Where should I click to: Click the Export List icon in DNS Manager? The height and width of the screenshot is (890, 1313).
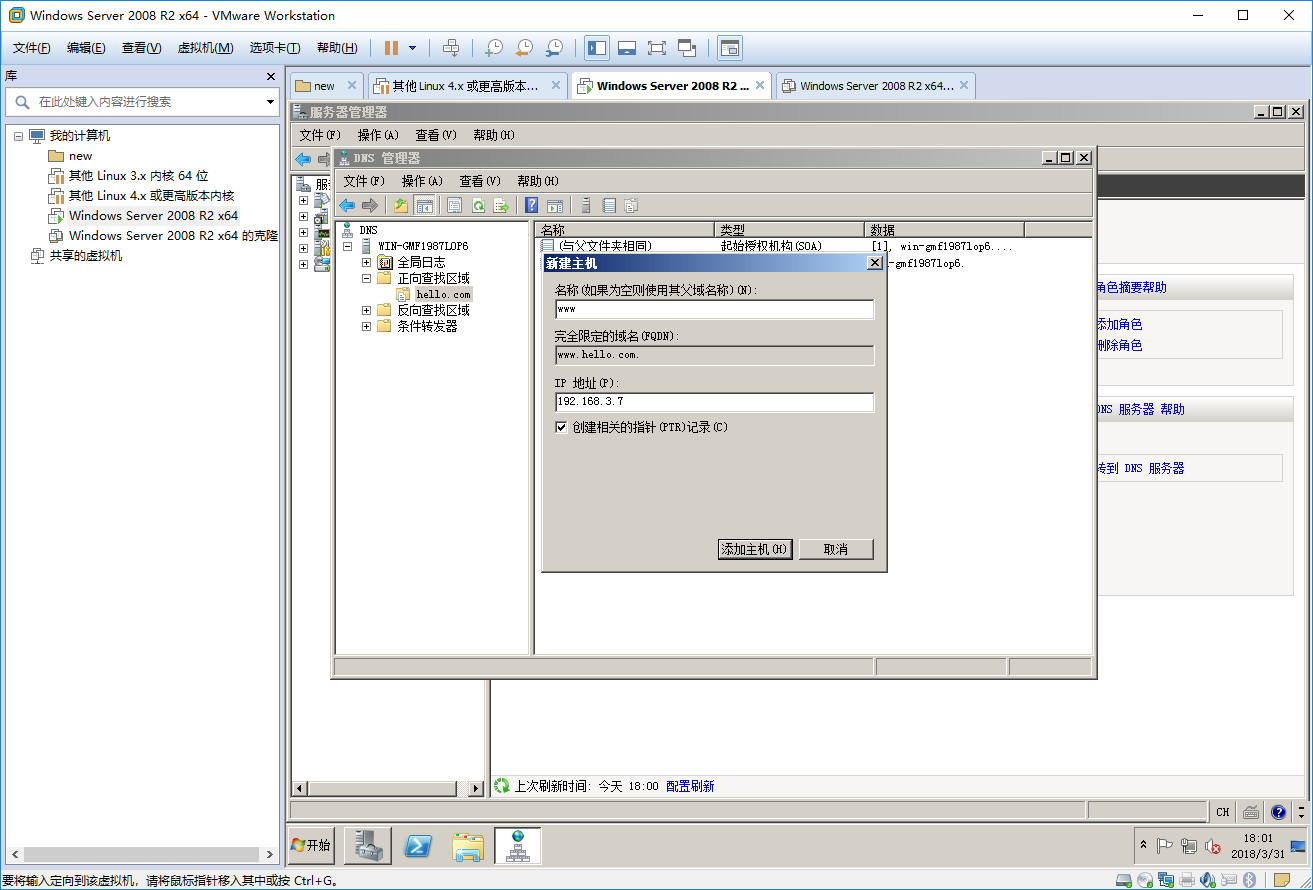(x=500, y=205)
